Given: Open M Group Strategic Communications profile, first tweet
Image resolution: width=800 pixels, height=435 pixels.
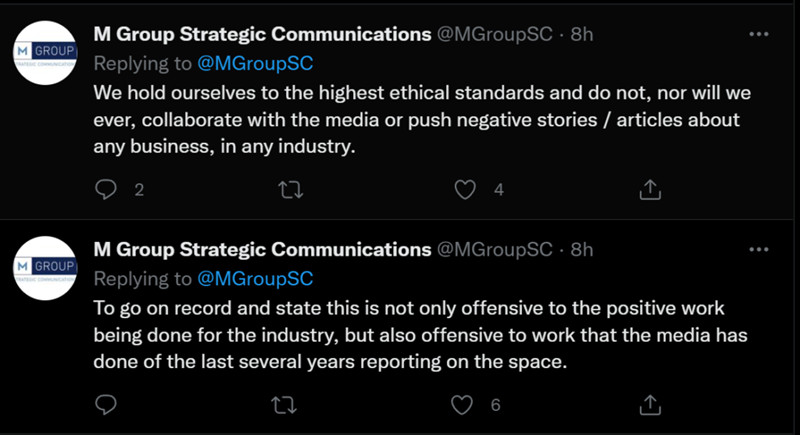Looking at the screenshot, I should (x=262, y=34).
